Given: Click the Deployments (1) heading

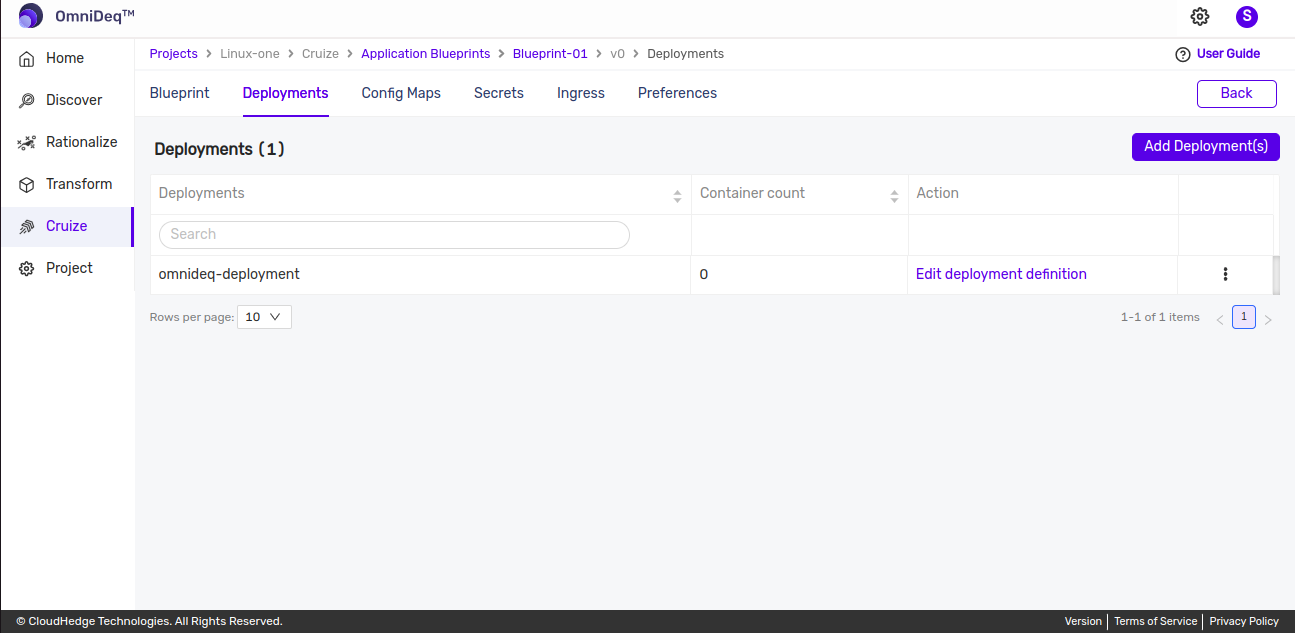Looking at the screenshot, I should tap(220, 149).
